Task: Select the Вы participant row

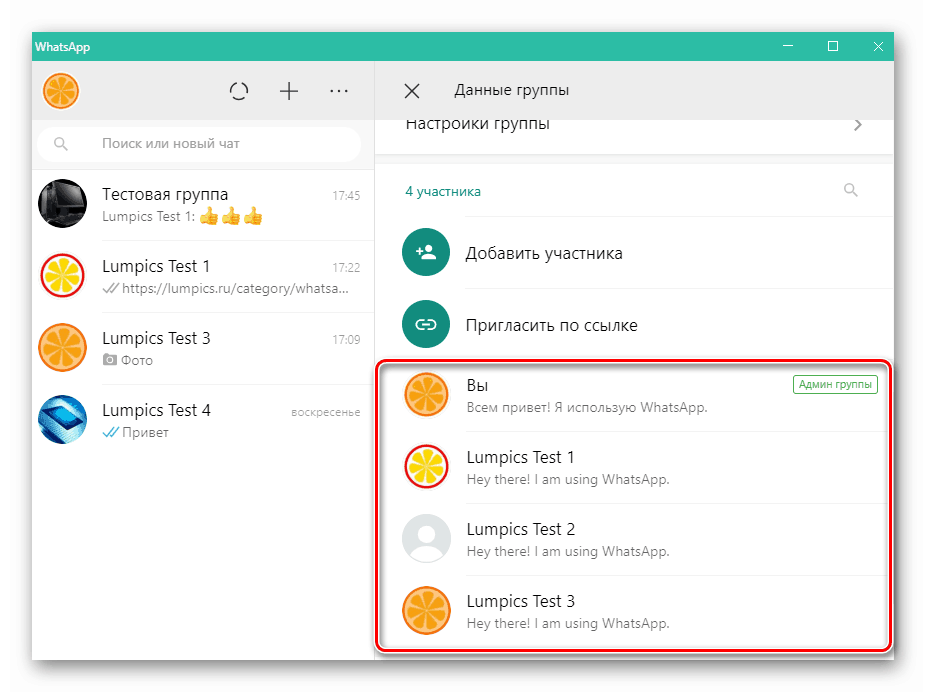Action: [x=634, y=395]
